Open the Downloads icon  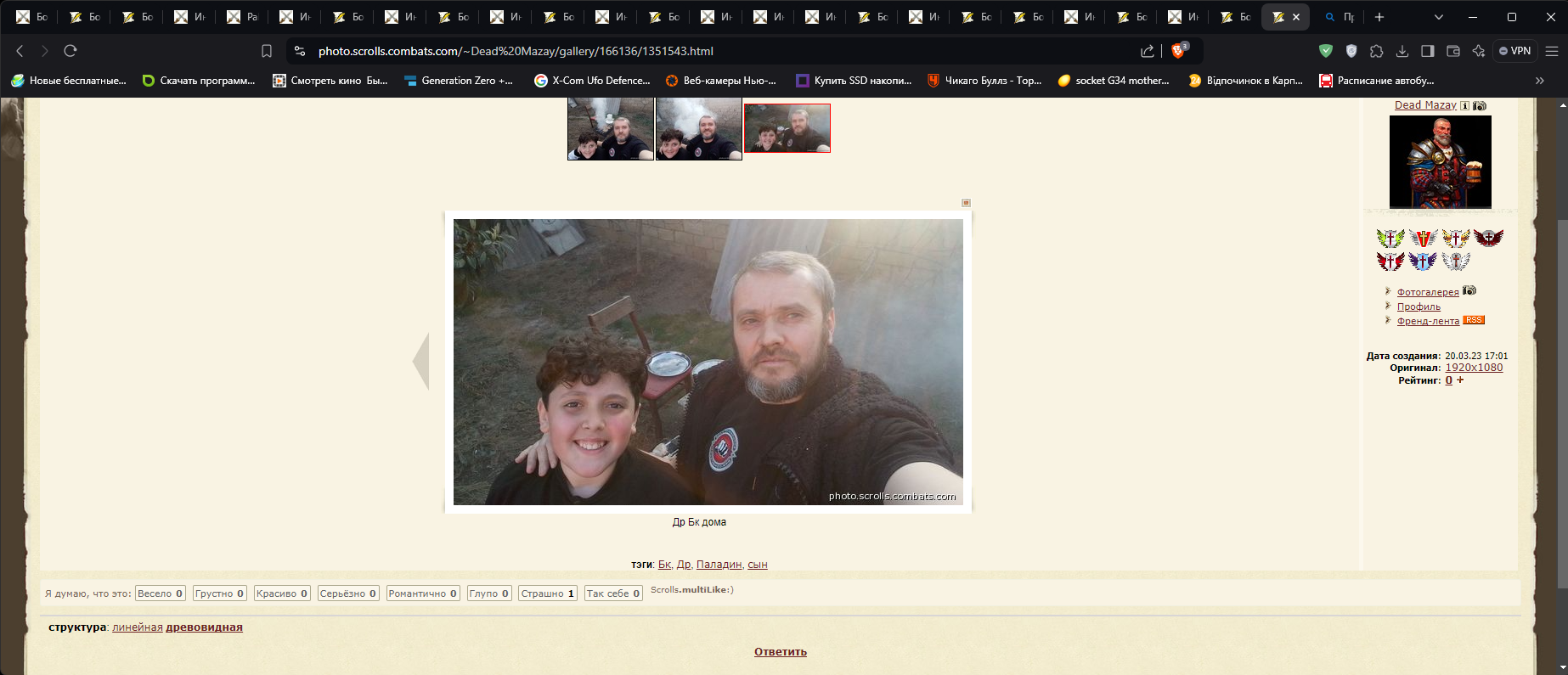1402,51
